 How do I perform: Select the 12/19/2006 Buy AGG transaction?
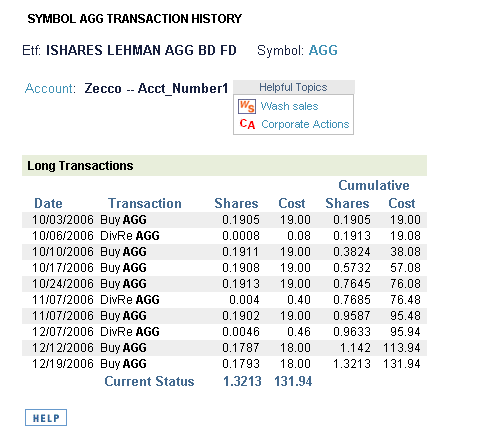224,364
